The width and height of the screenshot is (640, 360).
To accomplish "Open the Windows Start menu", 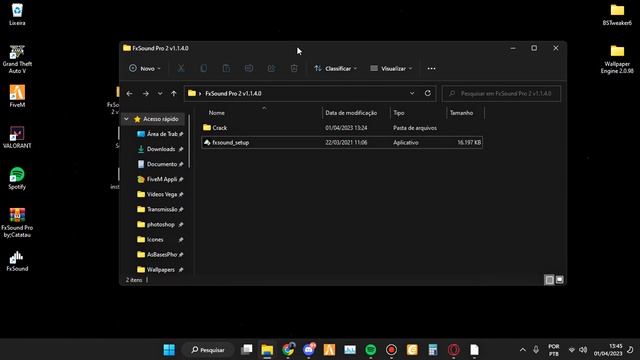I will point(169,350).
